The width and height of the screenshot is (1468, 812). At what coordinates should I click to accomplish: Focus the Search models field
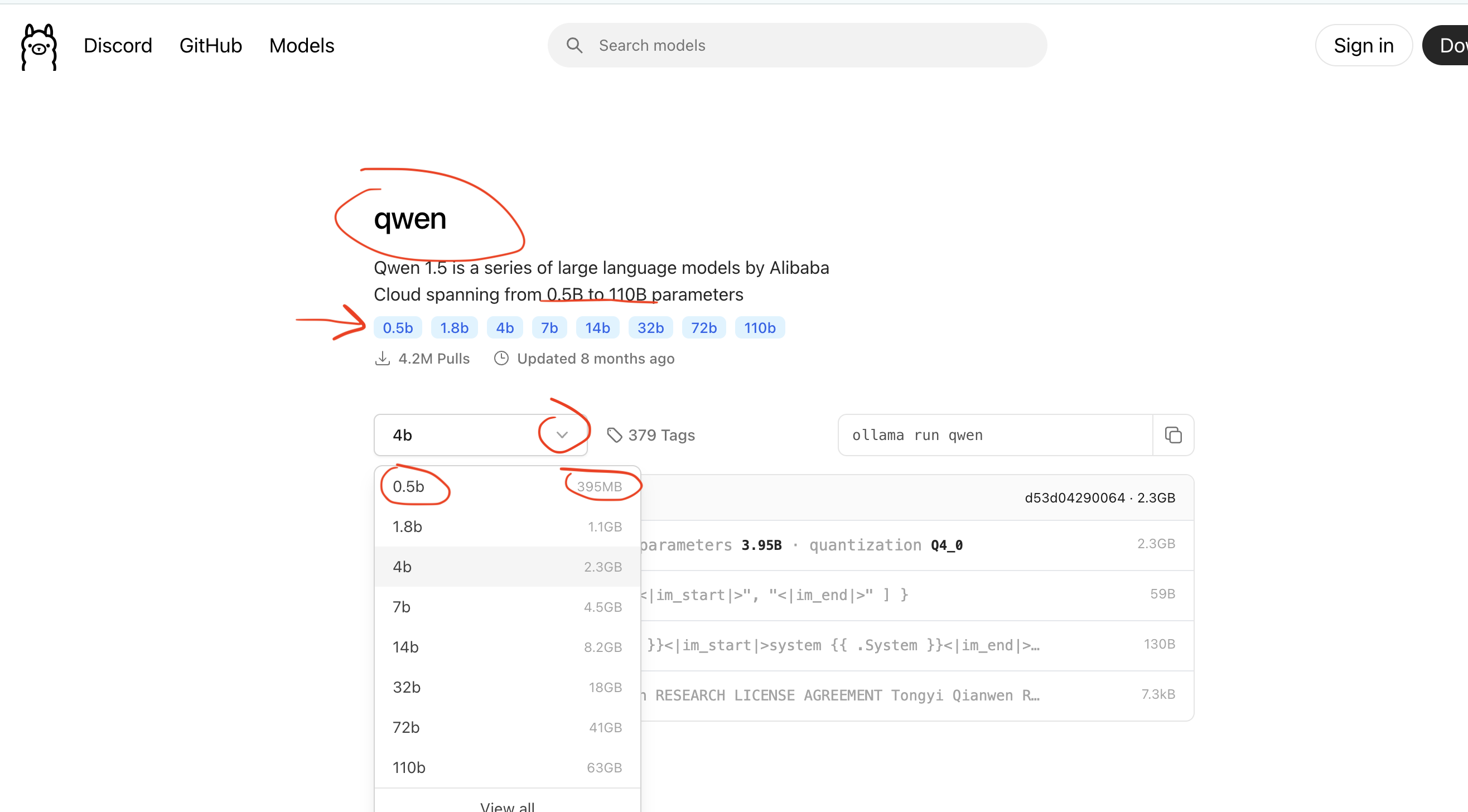(x=796, y=46)
